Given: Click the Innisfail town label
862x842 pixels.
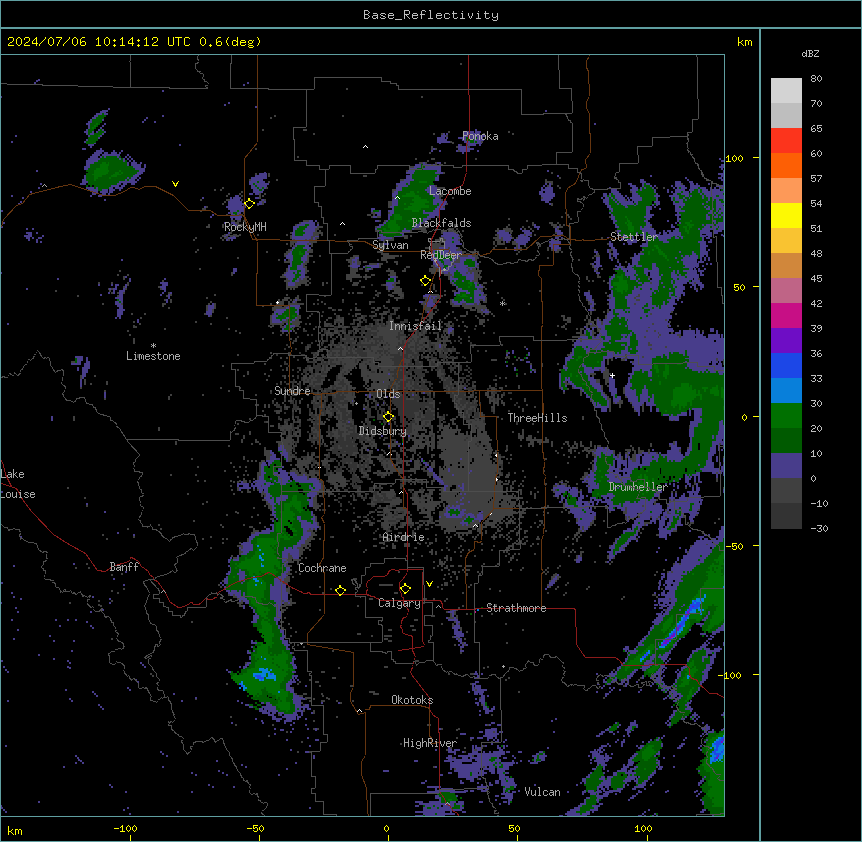Looking at the screenshot, I should click(x=415, y=326).
